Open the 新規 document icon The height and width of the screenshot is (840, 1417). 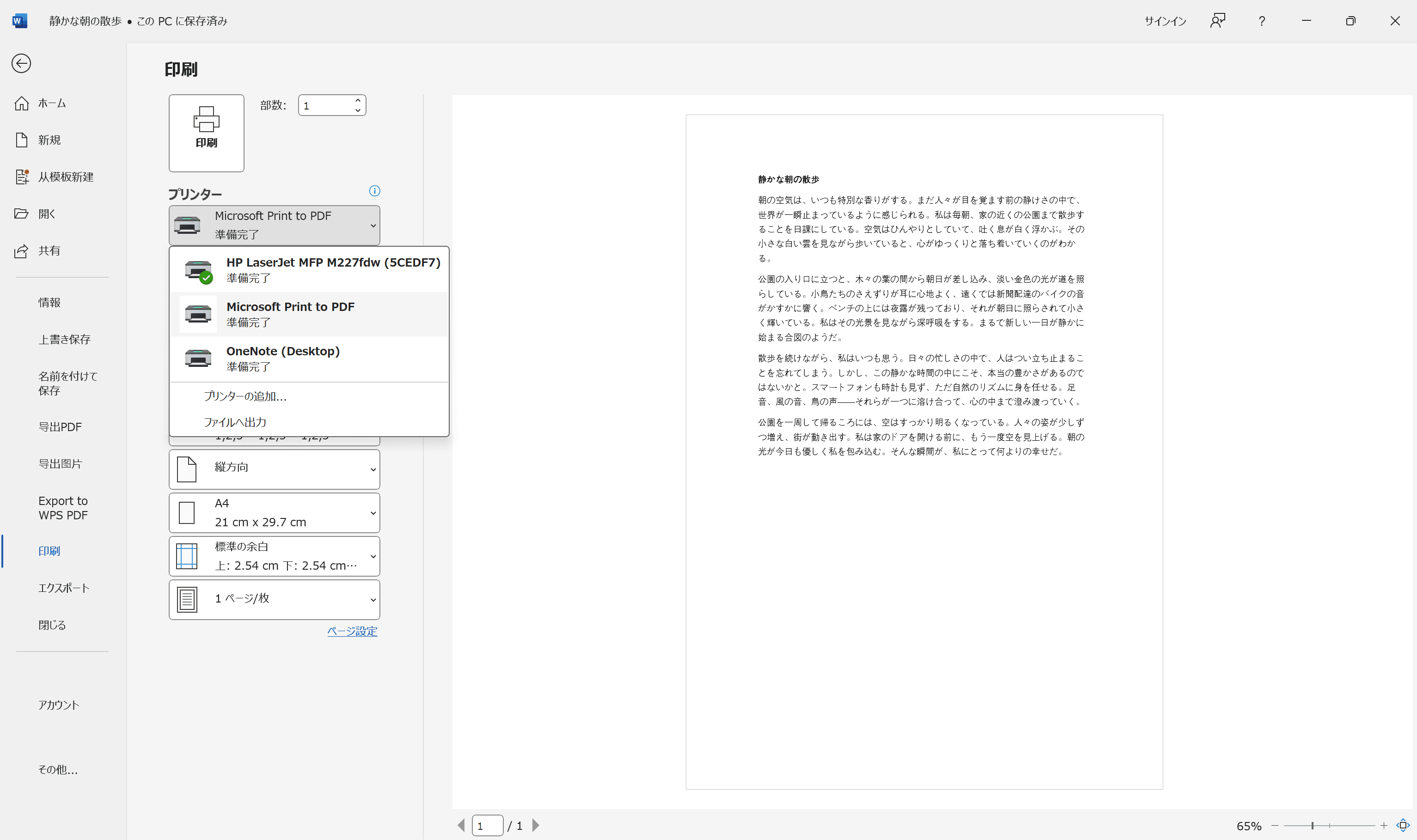[x=21, y=140]
